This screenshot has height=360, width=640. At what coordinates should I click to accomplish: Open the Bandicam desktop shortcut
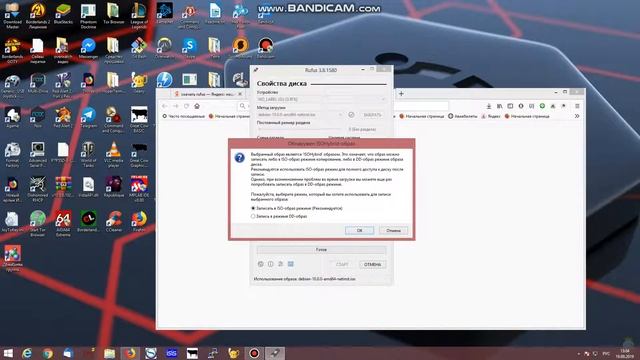265,49
